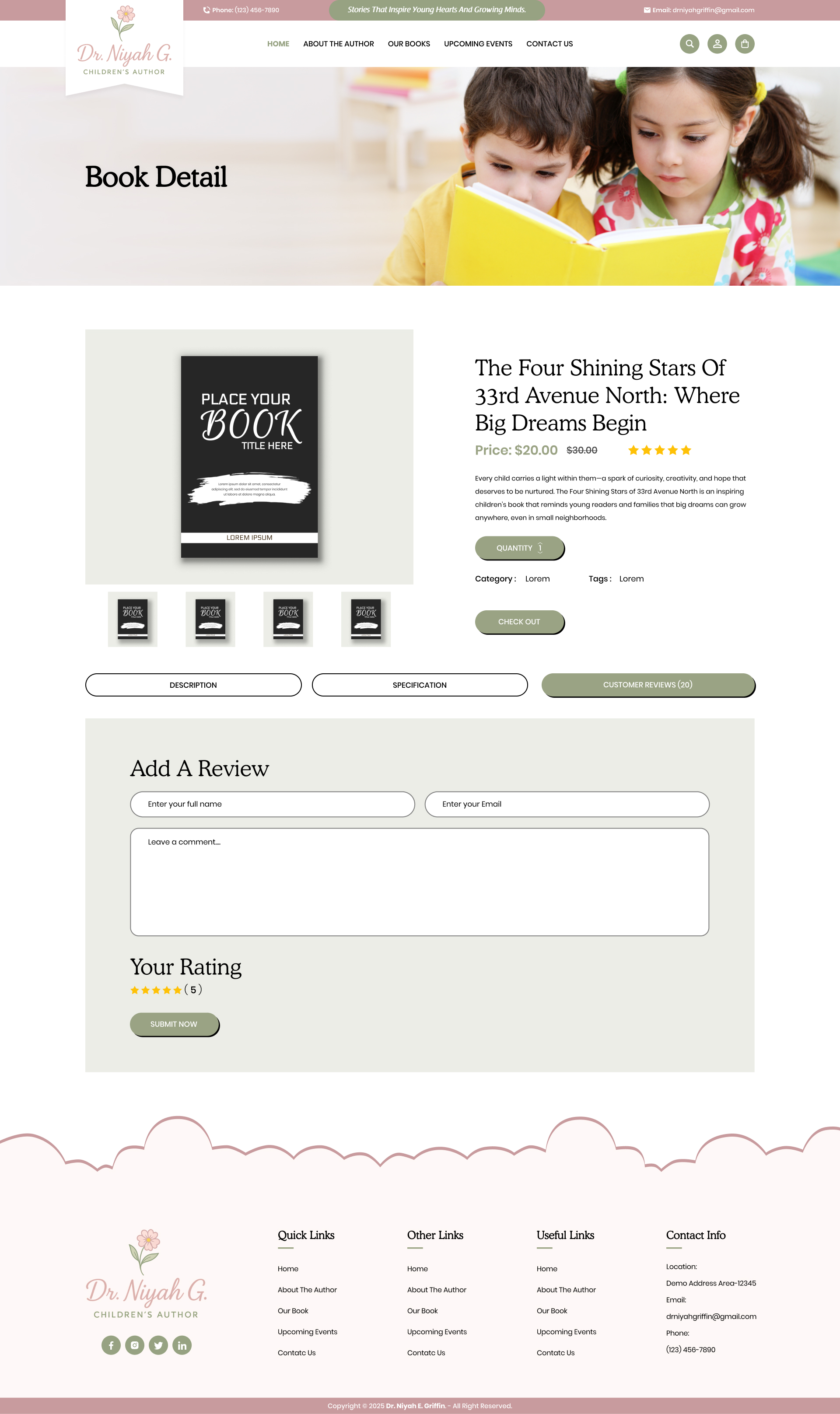This screenshot has height=1414, width=840.
Task: Open the Instagram footer icon
Action: 135,1345
